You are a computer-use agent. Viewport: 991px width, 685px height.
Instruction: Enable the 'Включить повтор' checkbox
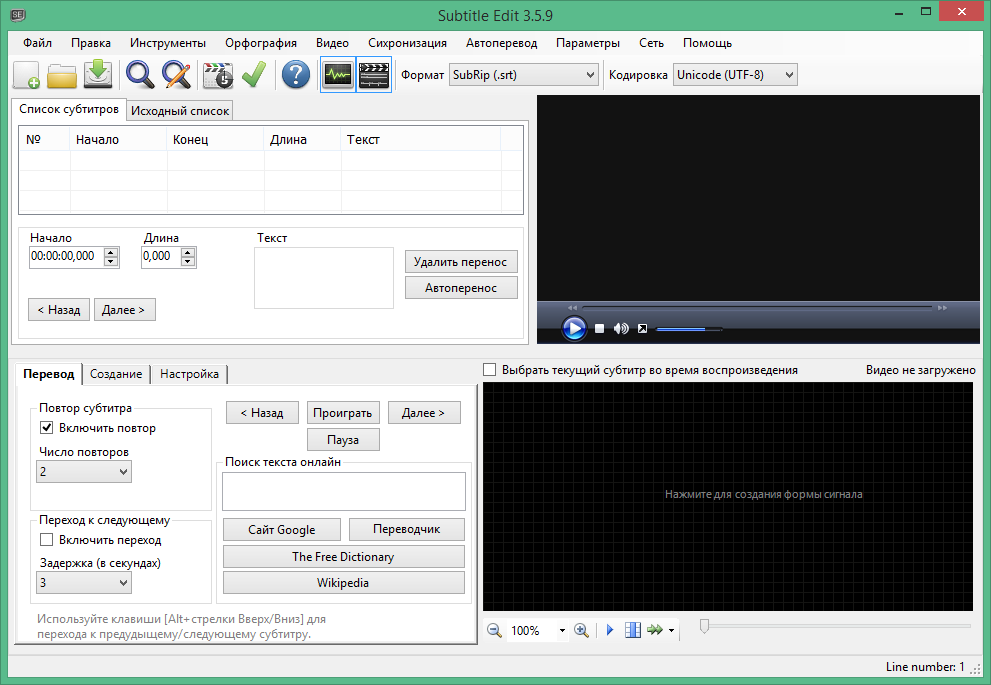click(46, 428)
